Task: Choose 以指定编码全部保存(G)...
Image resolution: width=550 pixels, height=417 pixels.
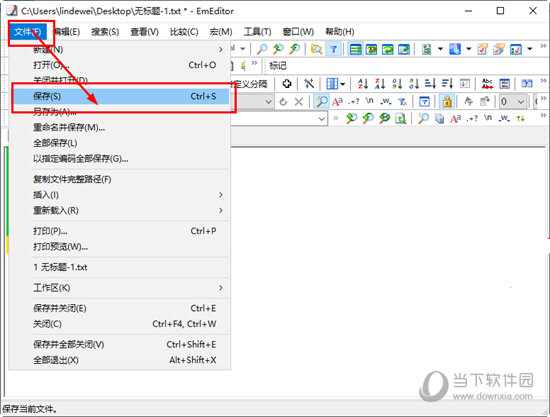Action: click(120, 159)
